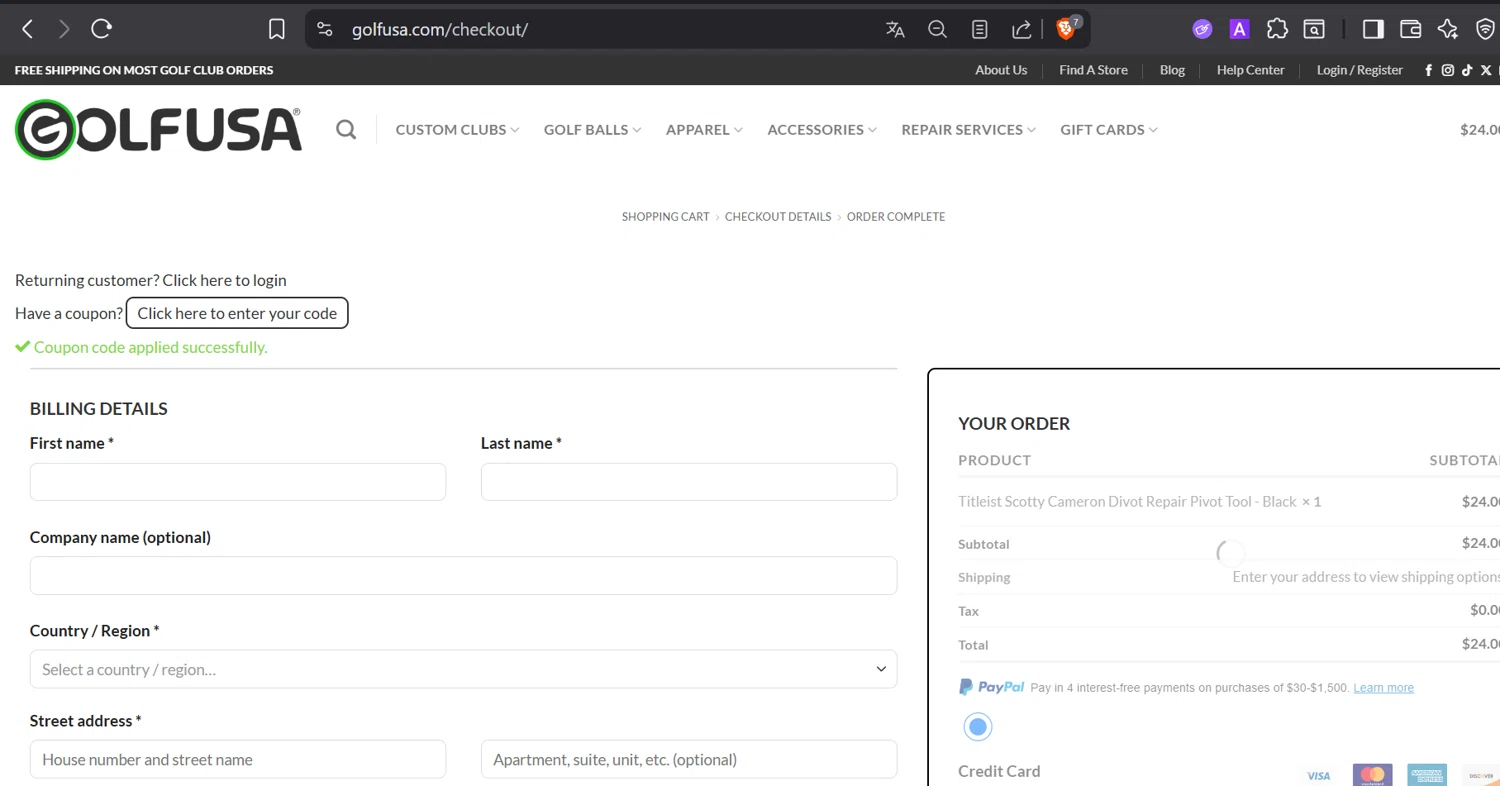Image resolution: width=1500 pixels, height=786 pixels.
Task: Focus the First name field
Action: [x=238, y=482]
